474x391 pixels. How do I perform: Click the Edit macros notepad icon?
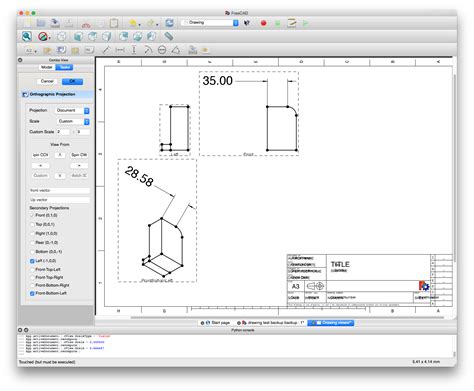pyautogui.click(x=292, y=23)
